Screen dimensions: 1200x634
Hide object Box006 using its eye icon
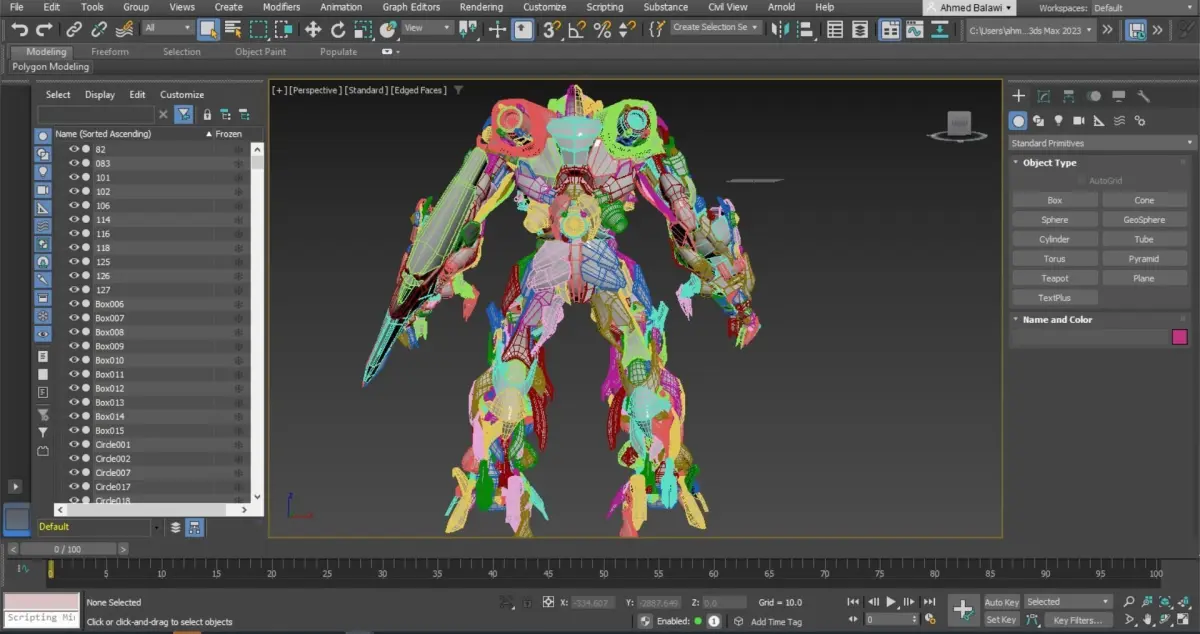(x=74, y=304)
